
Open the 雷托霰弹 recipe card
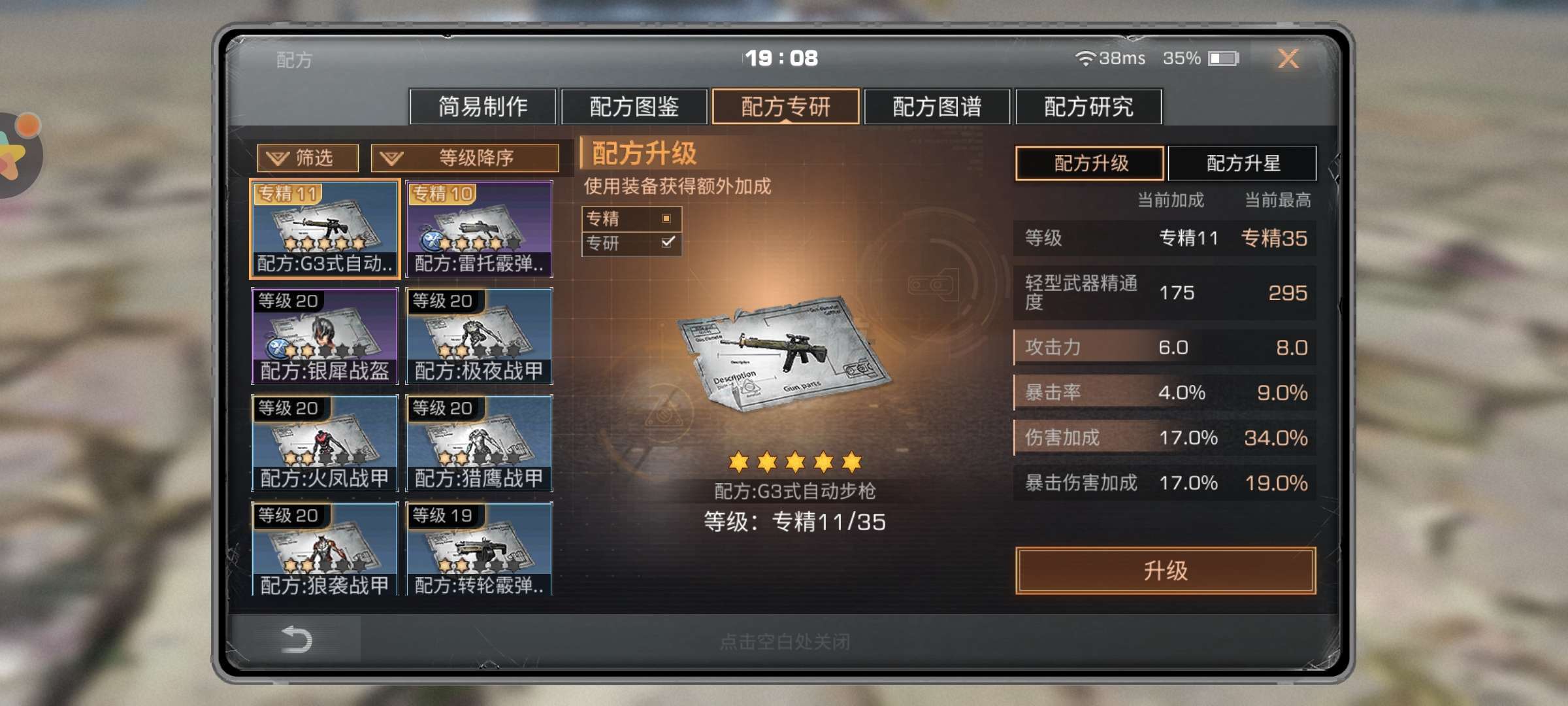coord(479,229)
